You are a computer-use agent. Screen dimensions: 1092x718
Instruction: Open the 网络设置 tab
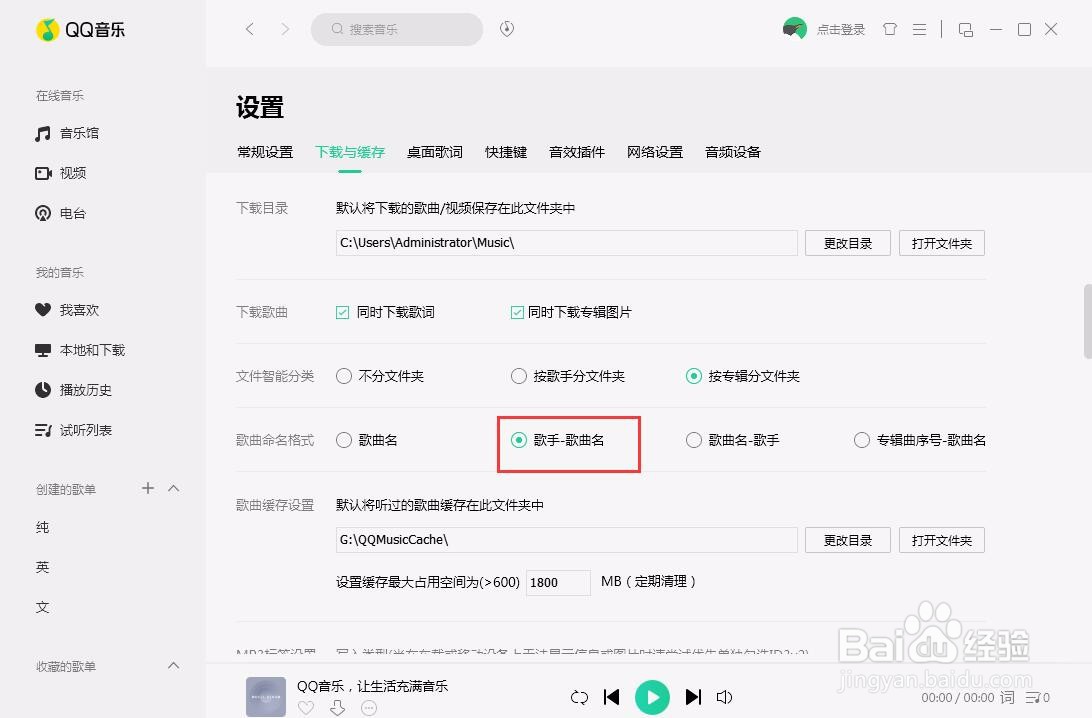tap(654, 151)
